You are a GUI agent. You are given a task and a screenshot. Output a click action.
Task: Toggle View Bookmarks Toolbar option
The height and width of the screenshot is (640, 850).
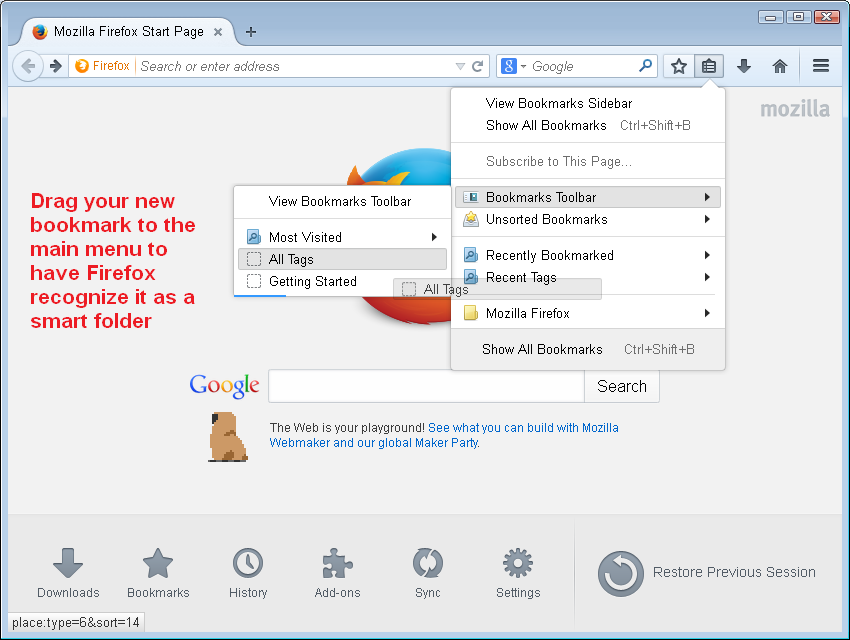[340, 201]
